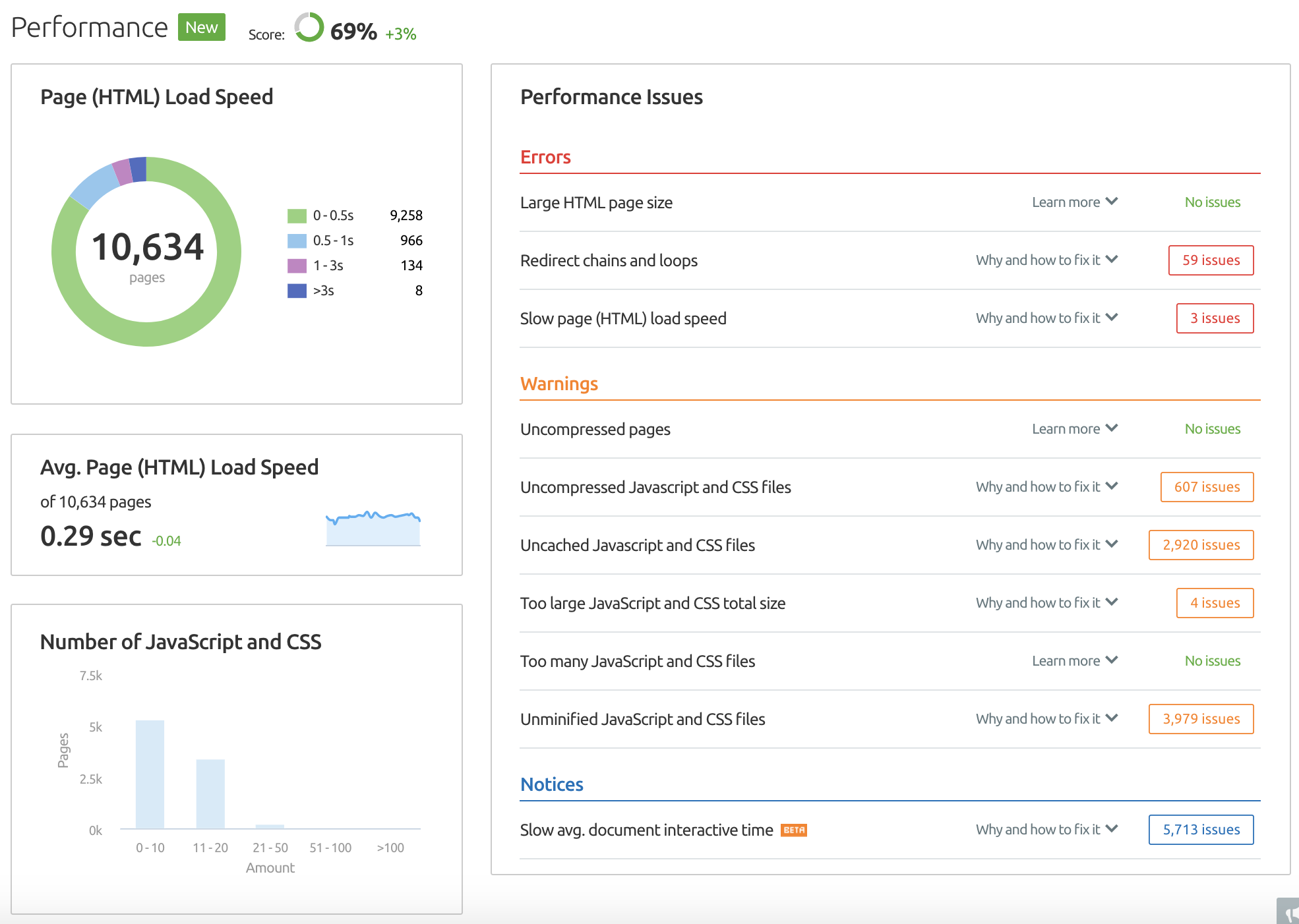This screenshot has width=1299, height=924.
Task: Open the 3 issues for slow page load speed
Action: pos(1215,318)
